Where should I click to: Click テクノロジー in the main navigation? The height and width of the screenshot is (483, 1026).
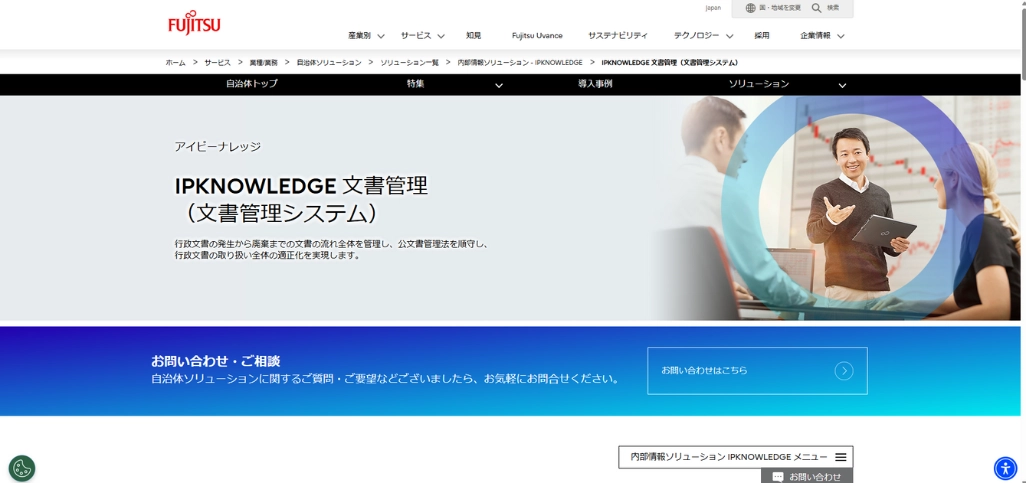tap(696, 35)
